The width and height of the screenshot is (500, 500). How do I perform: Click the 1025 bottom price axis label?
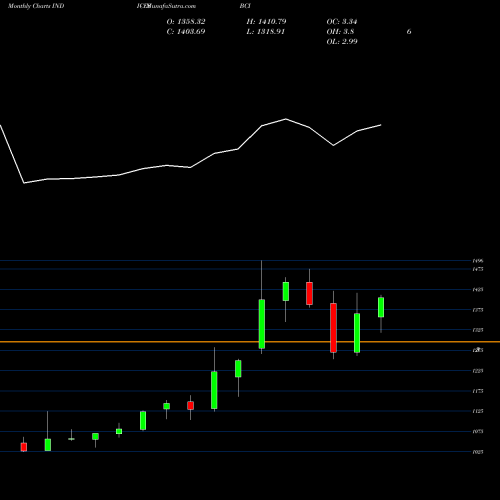[x=478, y=452]
